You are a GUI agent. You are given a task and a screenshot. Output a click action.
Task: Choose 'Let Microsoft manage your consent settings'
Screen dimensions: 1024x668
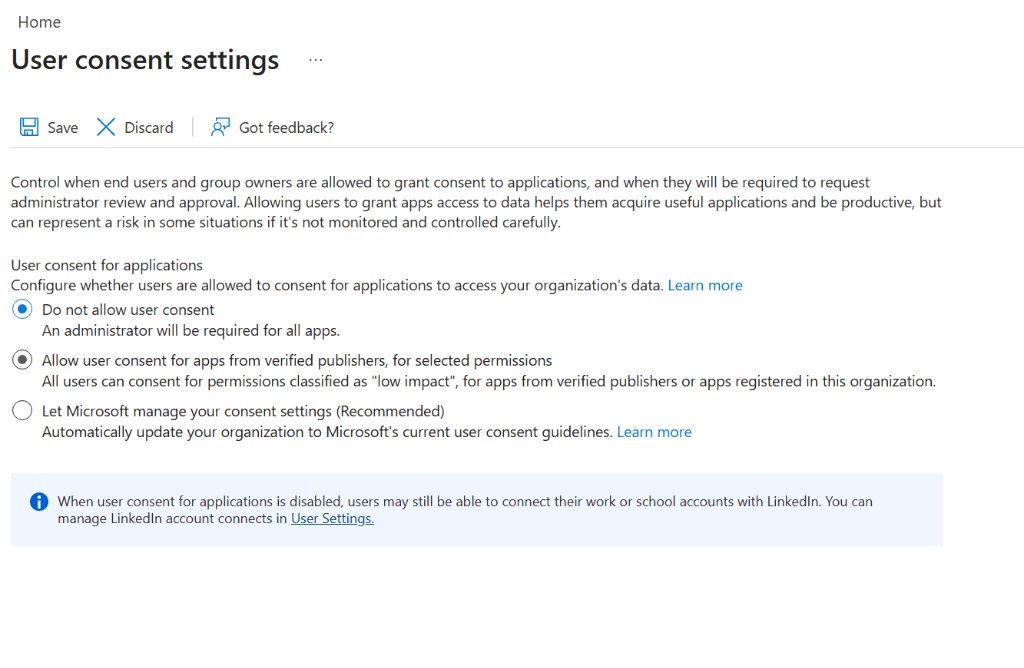coord(22,410)
